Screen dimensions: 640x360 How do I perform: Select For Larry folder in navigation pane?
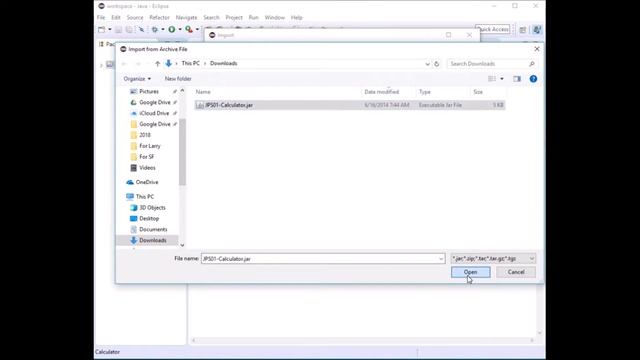(145, 146)
